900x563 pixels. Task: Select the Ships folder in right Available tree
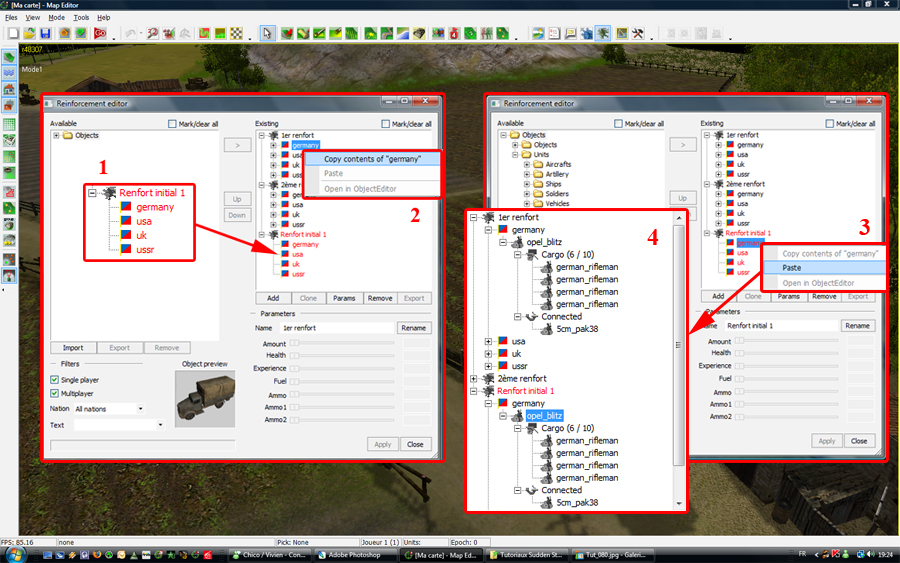553,184
